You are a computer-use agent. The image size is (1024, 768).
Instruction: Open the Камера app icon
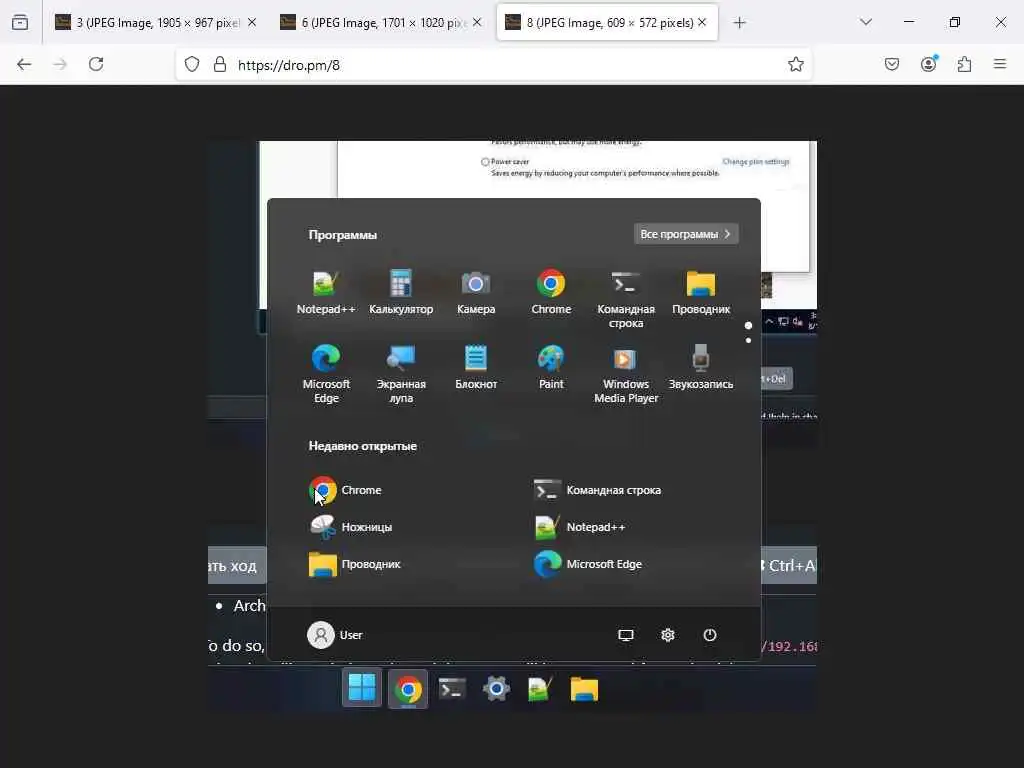click(x=475, y=291)
